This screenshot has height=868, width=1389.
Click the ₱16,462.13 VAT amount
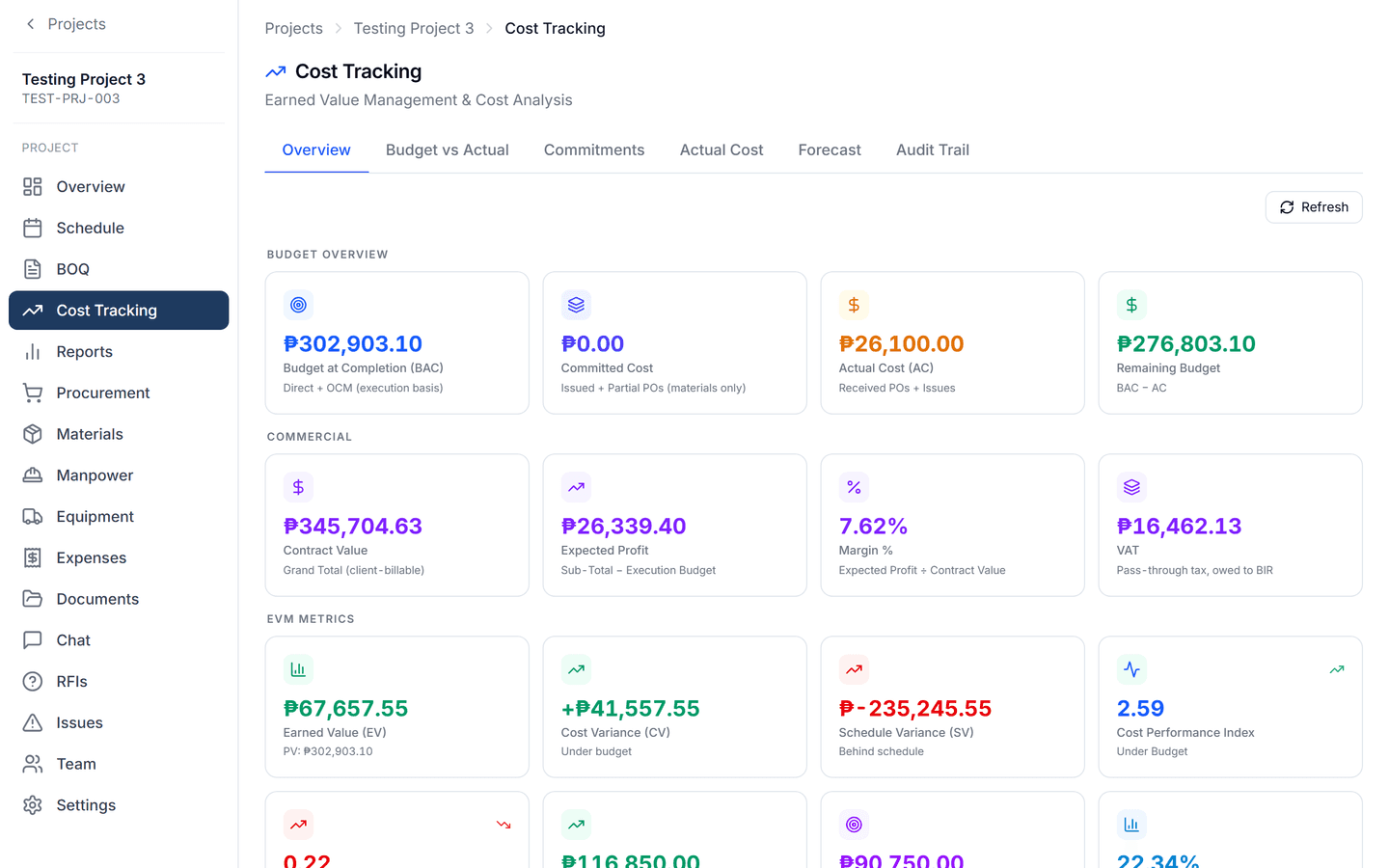pyautogui.click(x=1180, y=527)
